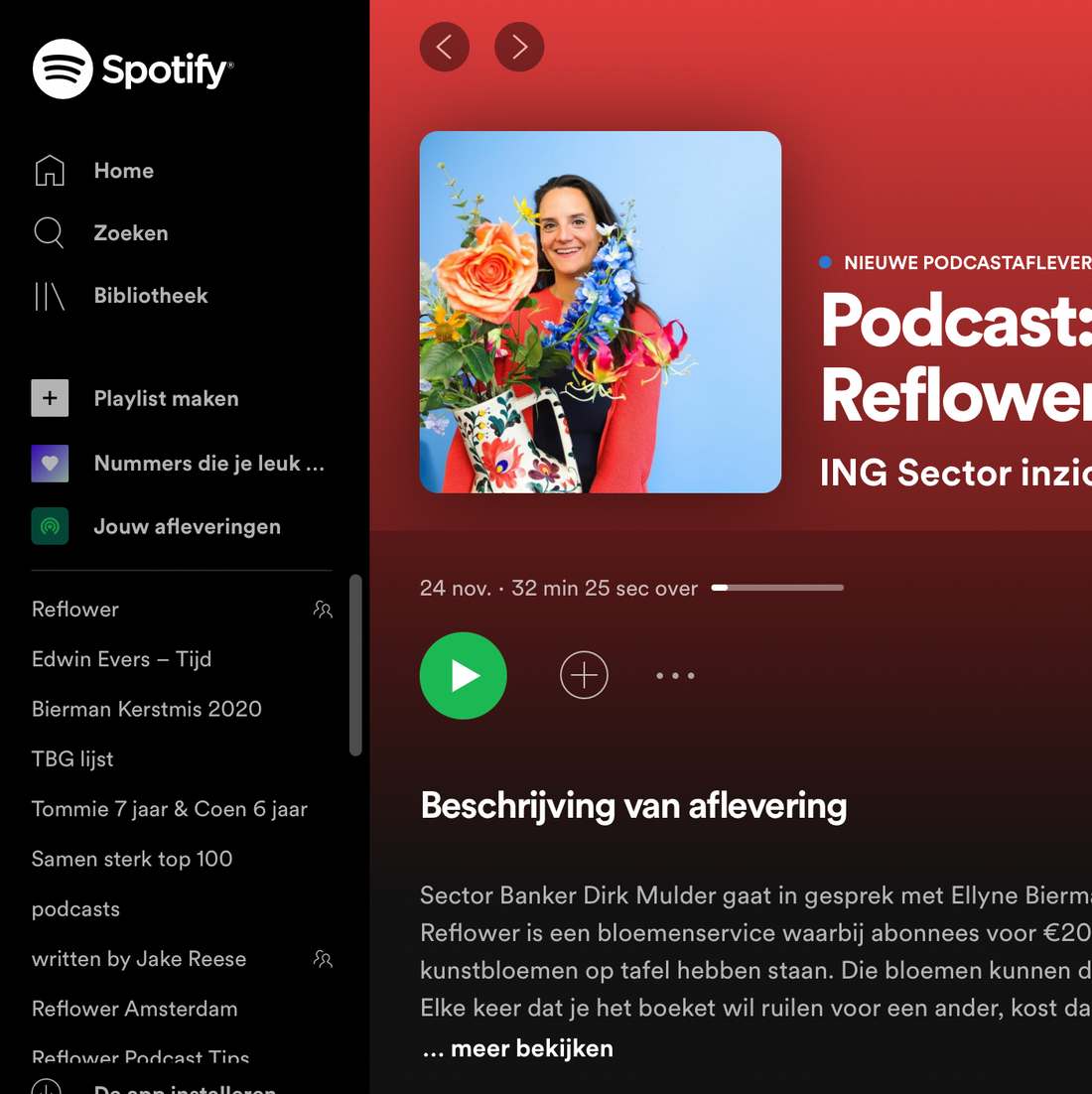Viewport: 1092px width, 1094px height.
Task: Add this episode to your library
Action: 584,675
